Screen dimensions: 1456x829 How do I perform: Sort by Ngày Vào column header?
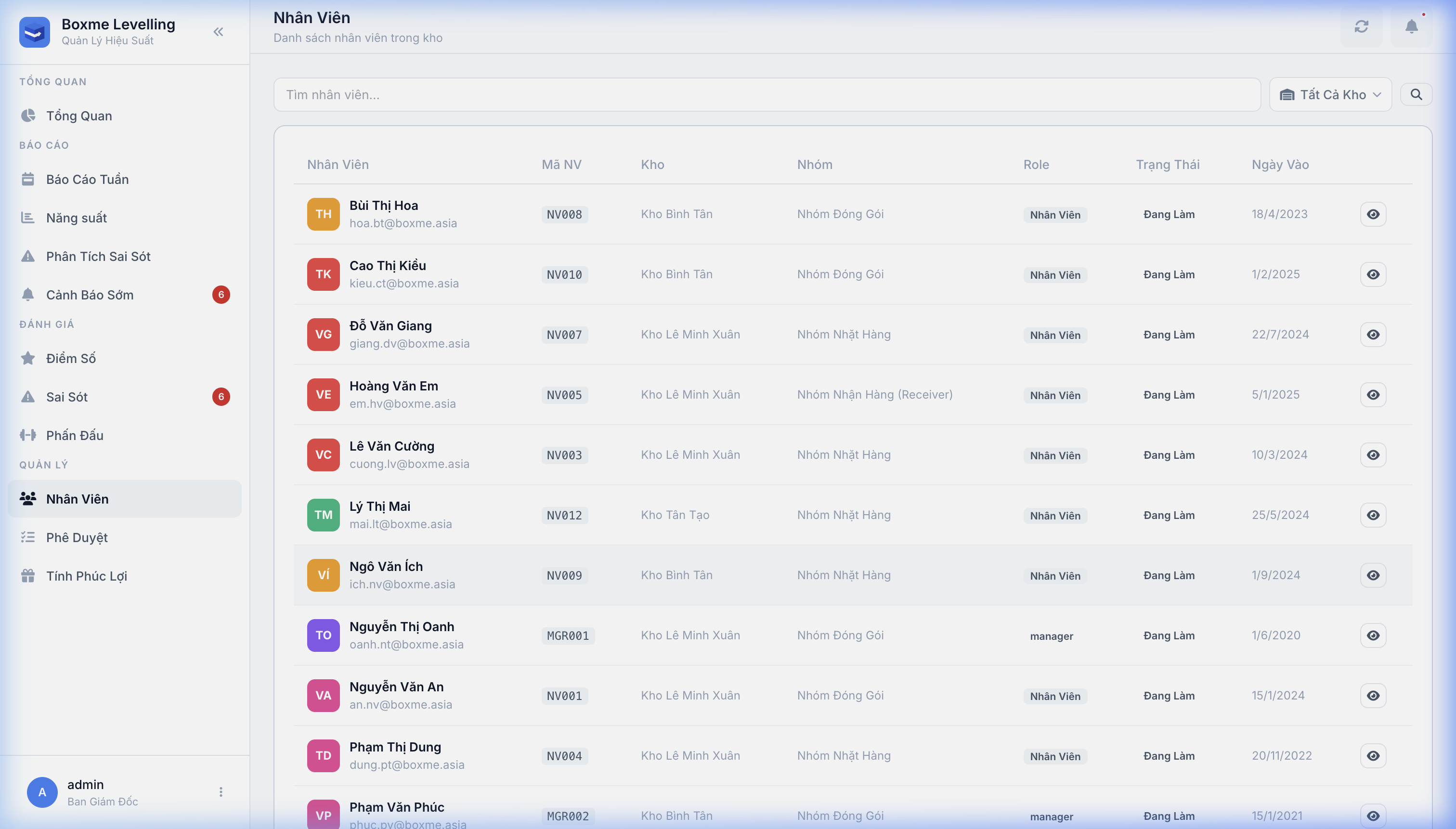pos(1280,165)
